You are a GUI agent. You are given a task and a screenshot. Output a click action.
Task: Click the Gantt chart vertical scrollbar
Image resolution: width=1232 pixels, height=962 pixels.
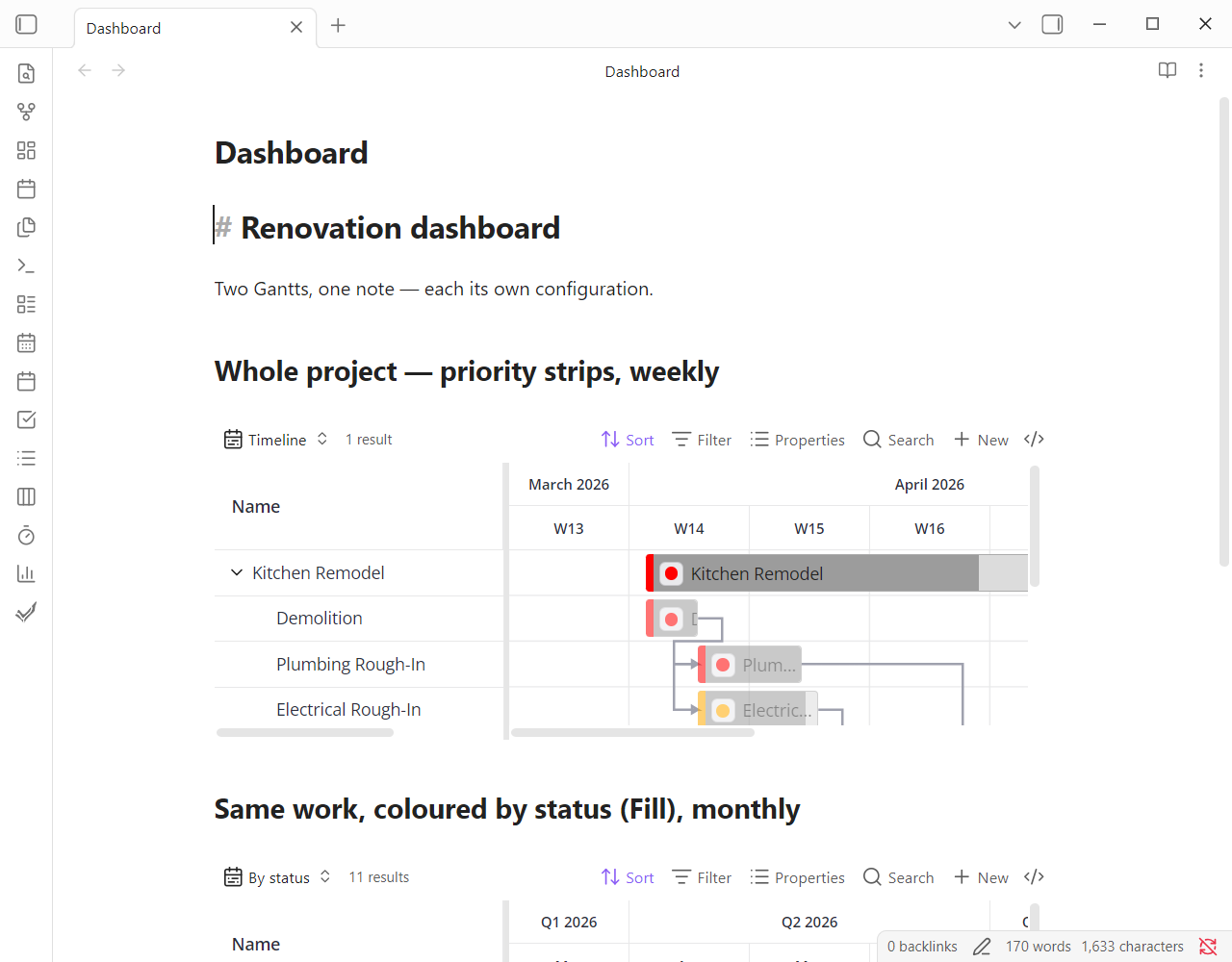(x=1035, y=526)
